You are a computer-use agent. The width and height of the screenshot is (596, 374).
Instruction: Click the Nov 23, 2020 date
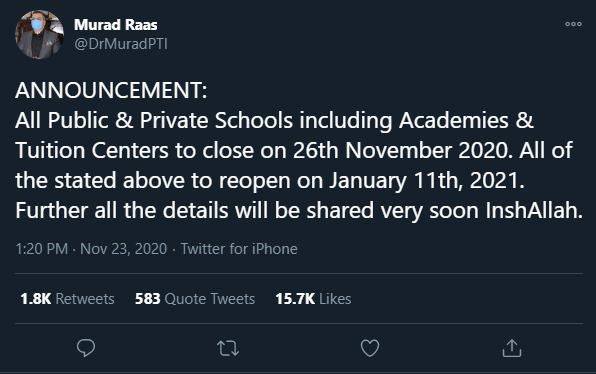click(x=124, y=249)
